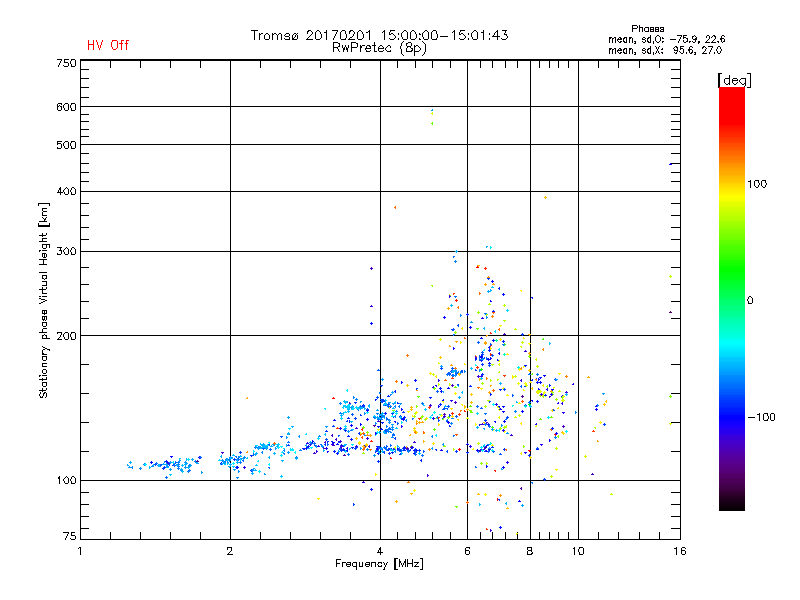
Task: Click the "Frequency [MHz]" axis title
Action: [379, 564]
